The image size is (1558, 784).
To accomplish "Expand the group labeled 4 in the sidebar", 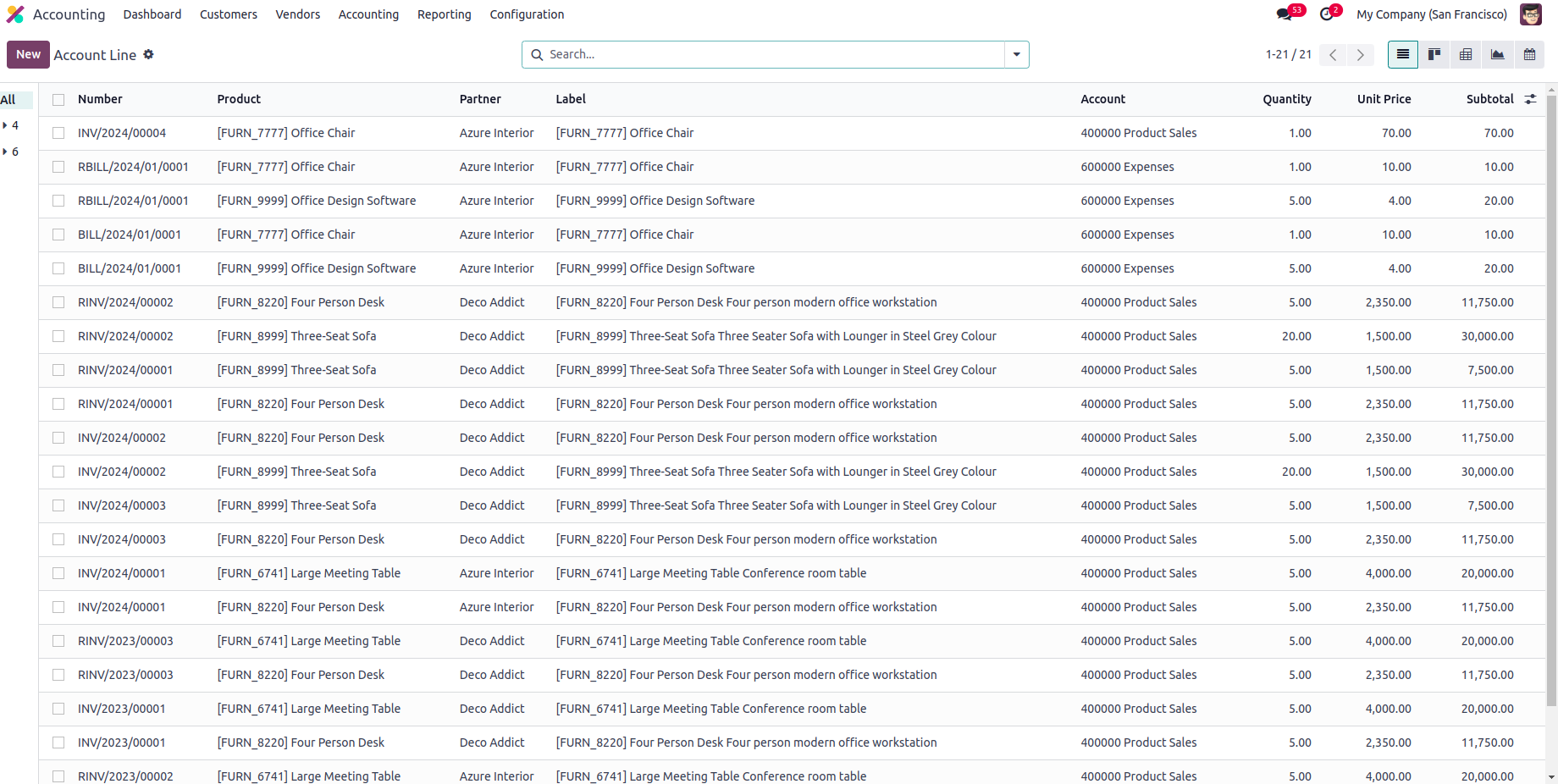I will (10, 125).
